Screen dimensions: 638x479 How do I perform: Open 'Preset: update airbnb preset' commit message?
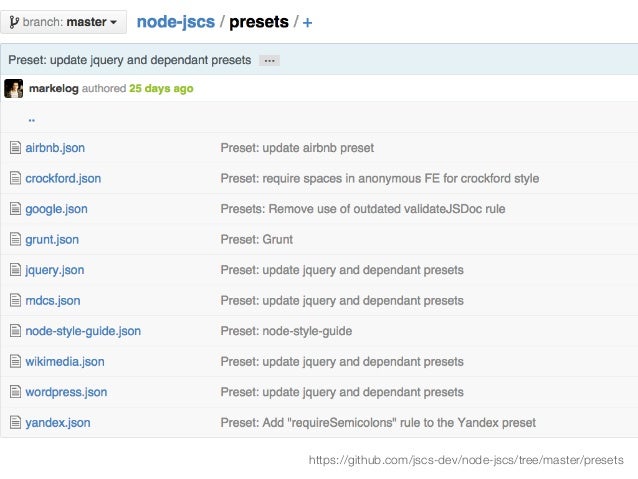(x=297, y=148)
